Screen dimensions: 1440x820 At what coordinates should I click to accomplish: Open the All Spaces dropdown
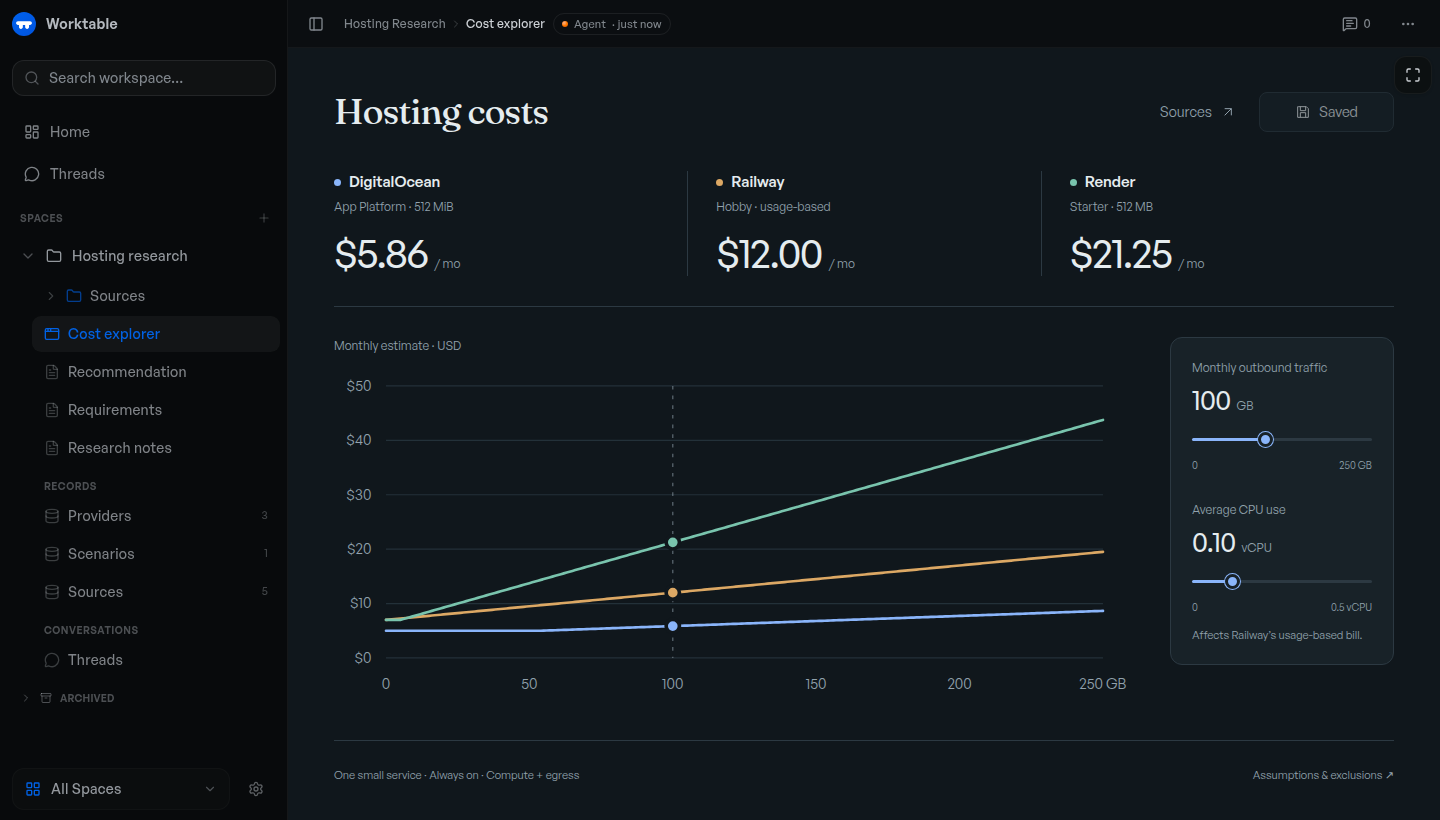point(121,789)
